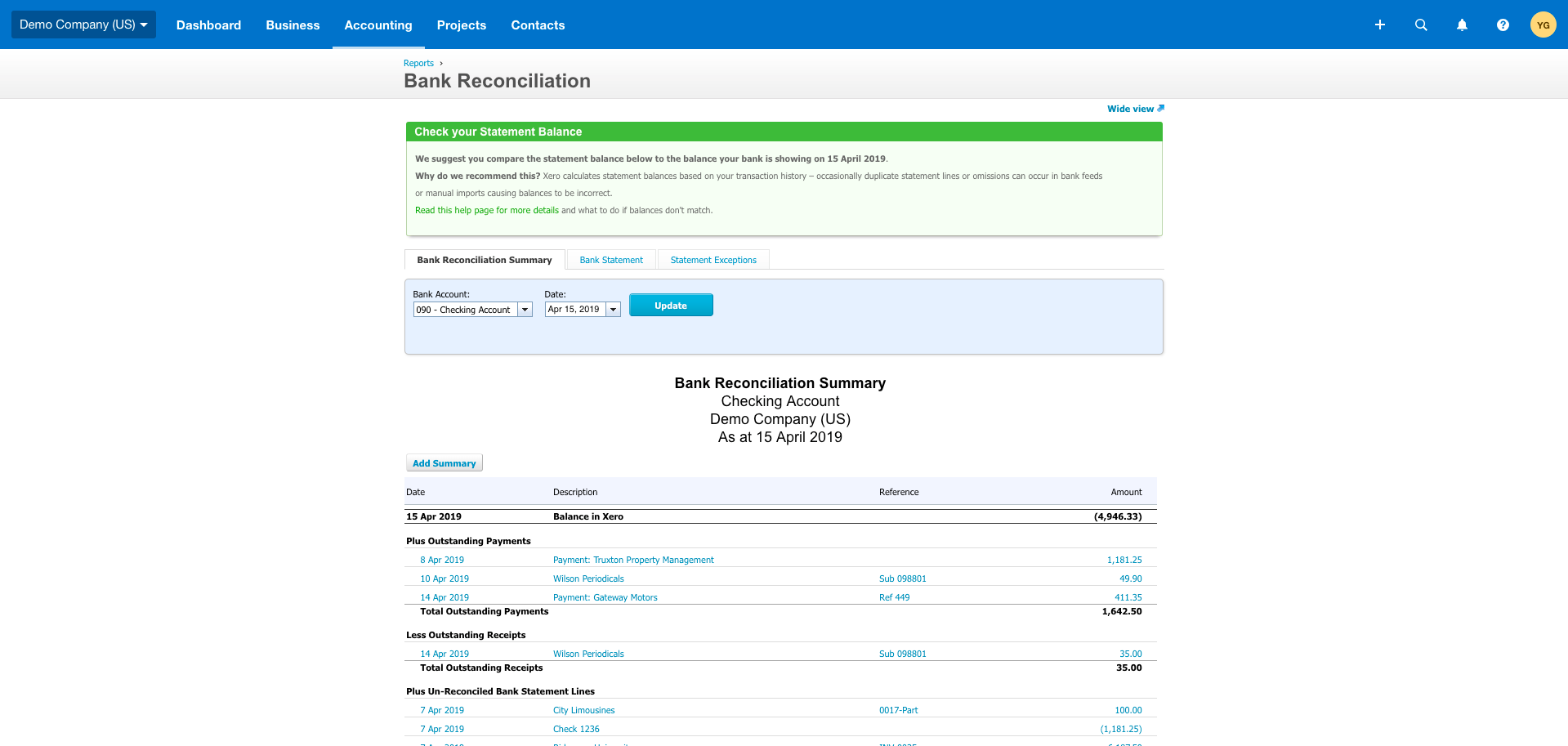Open Check 1236 statement line
Image resolution: width=1568 pixels, height=746 pixels.
tap(576, 729)
